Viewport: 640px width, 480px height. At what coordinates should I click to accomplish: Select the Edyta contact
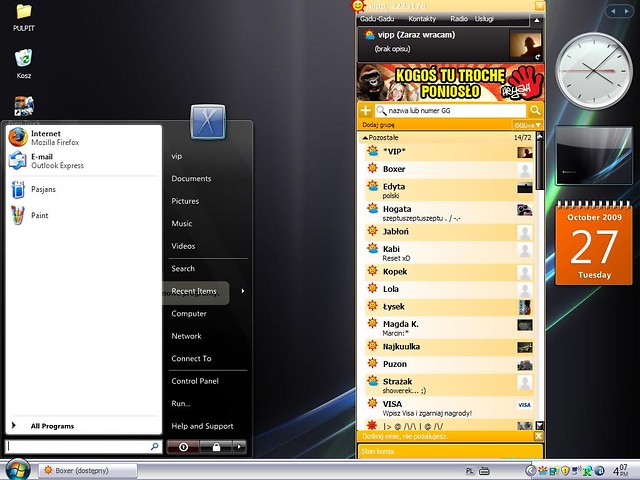click(449, 191)
